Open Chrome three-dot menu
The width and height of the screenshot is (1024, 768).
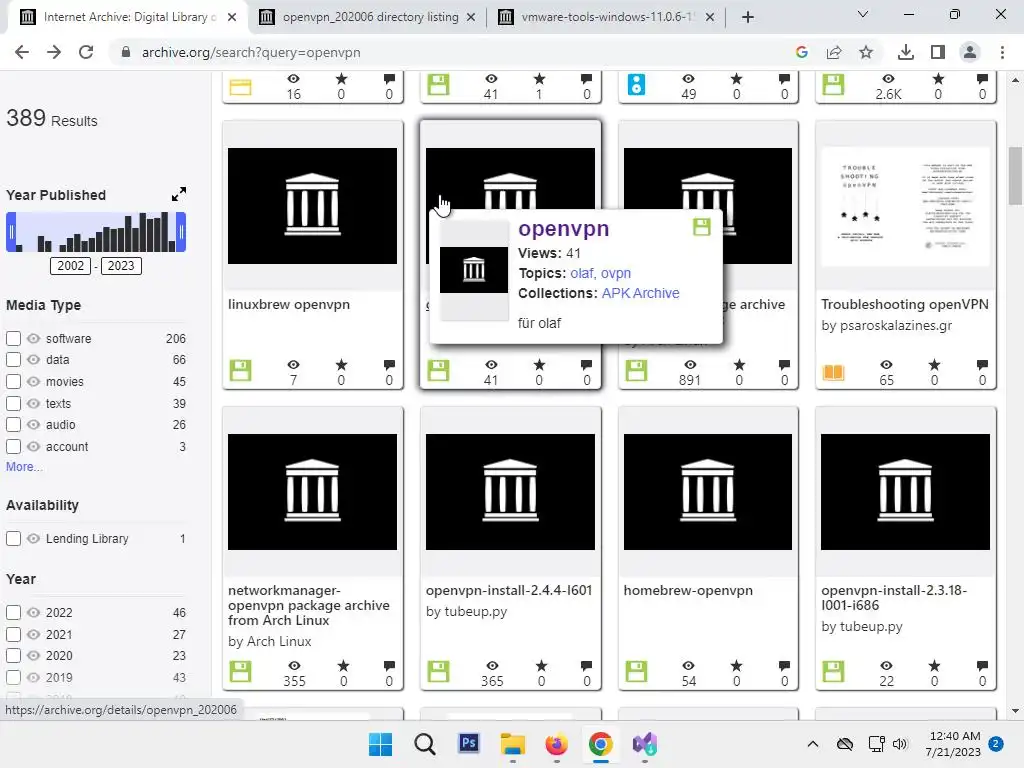click(x=1002, y=52)
